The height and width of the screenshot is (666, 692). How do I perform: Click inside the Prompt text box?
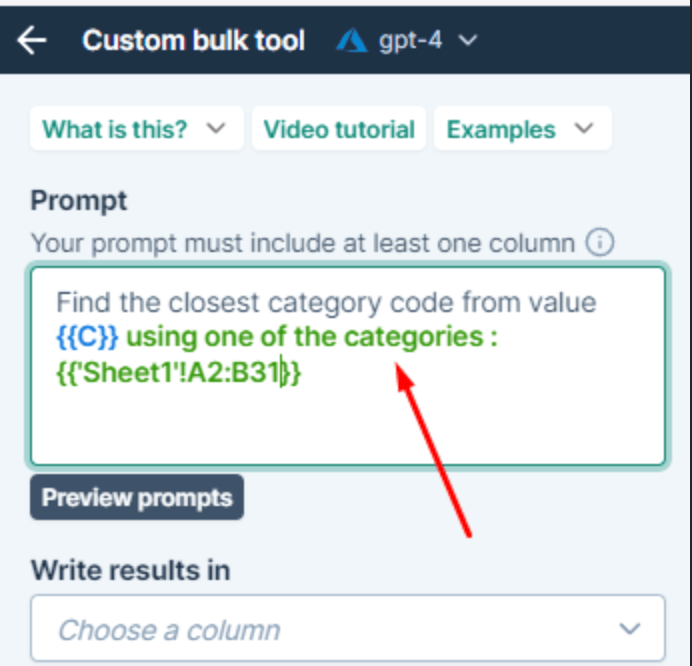348,420
